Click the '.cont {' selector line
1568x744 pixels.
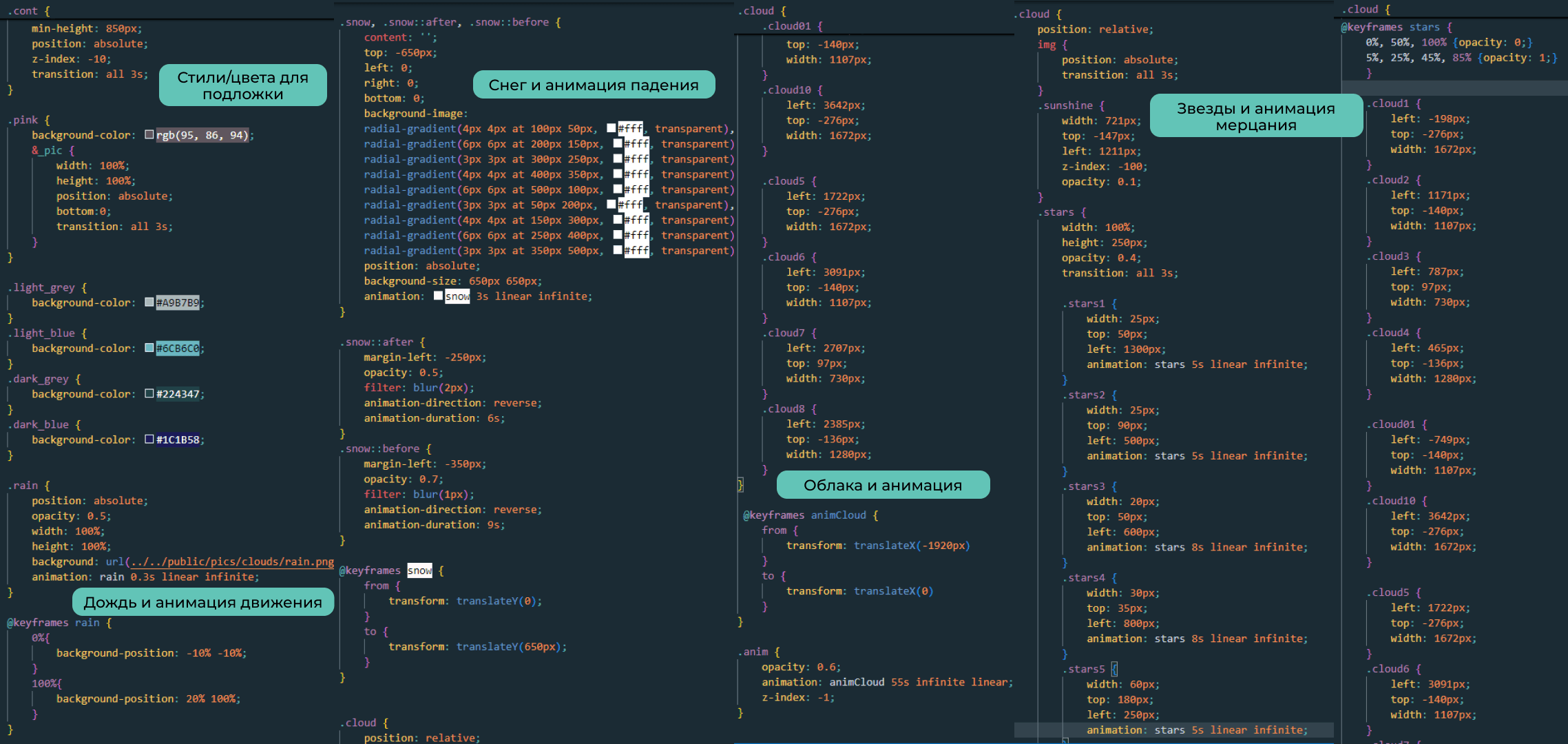click(x=28, y=11)
